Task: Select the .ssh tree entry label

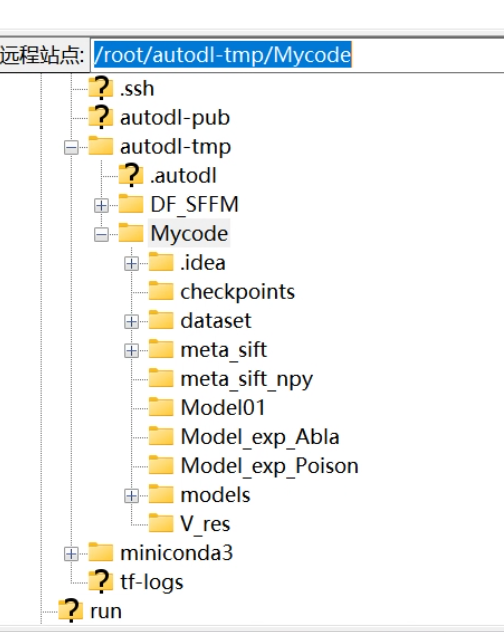Action: [x=137, y=89]
